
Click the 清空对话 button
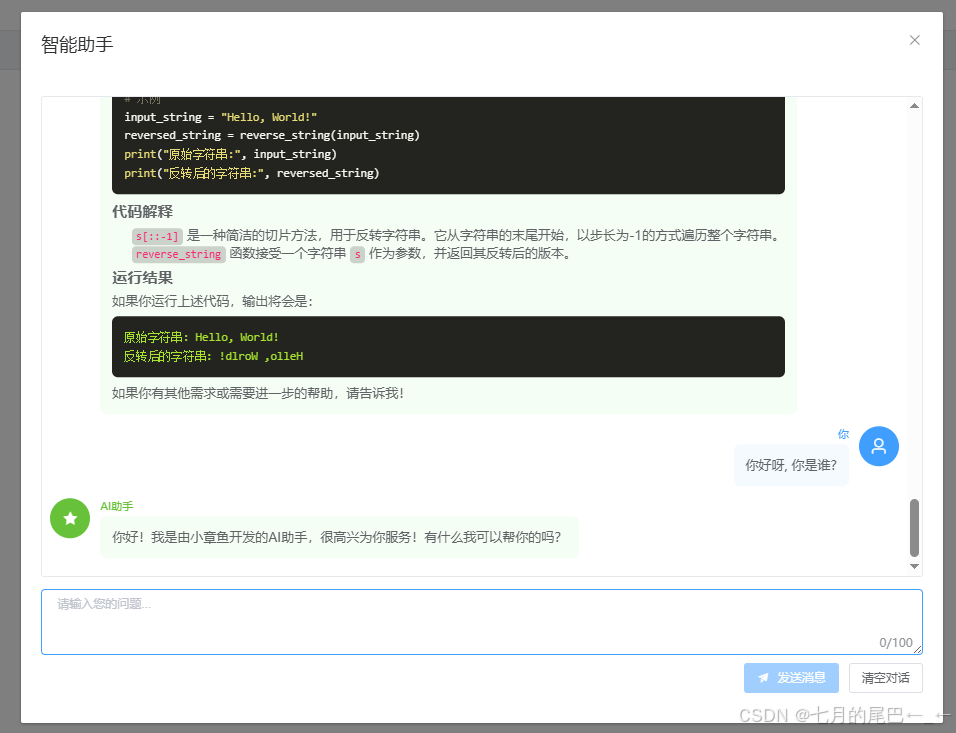pos(885,678)
